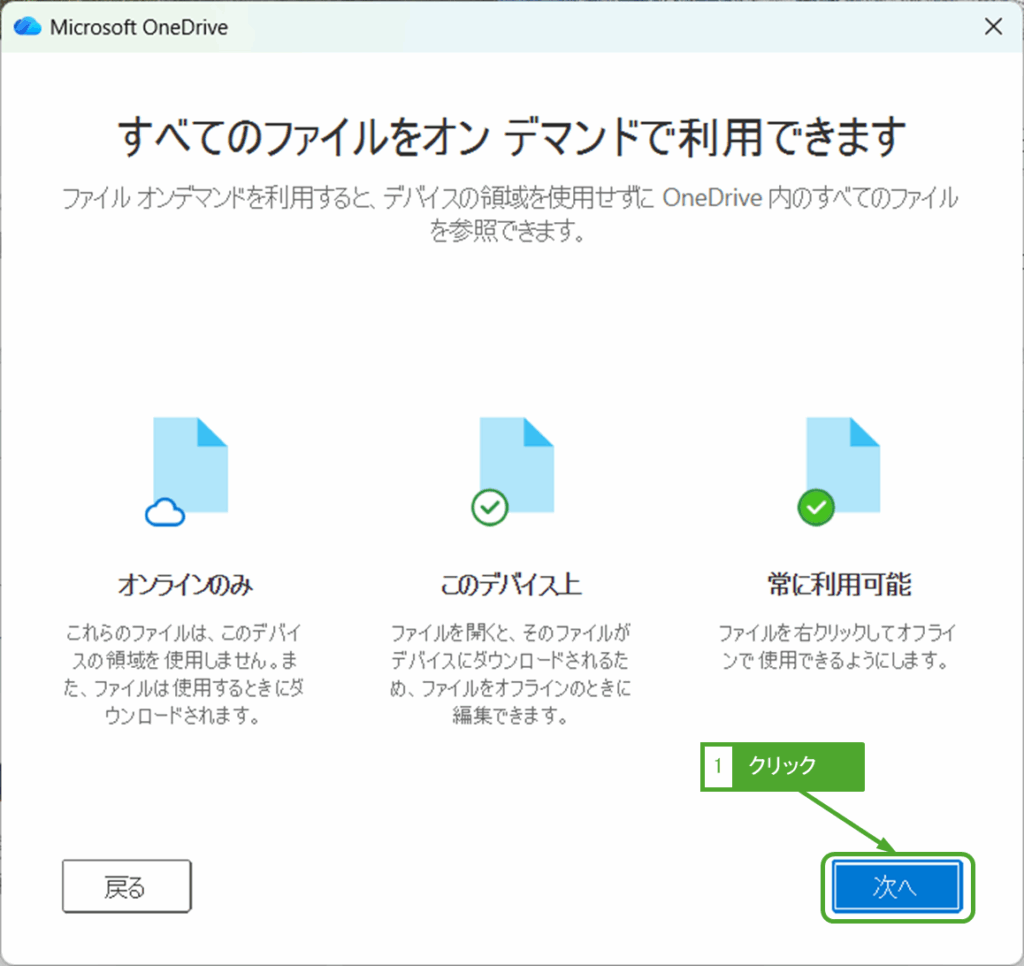
Task: Click the 次へ button
Action: [897, 886]
